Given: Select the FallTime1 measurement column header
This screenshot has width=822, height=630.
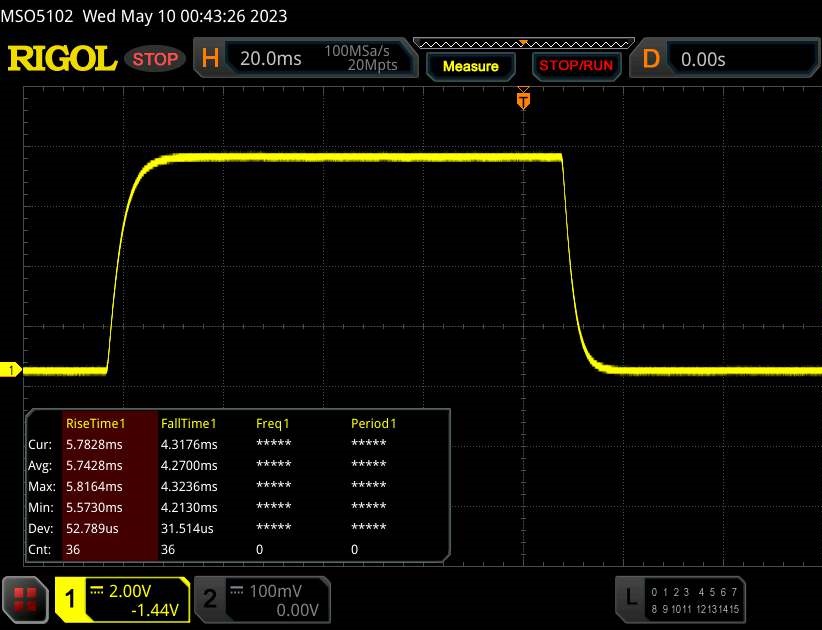Looking at the screenshot, I should point(189,423).
